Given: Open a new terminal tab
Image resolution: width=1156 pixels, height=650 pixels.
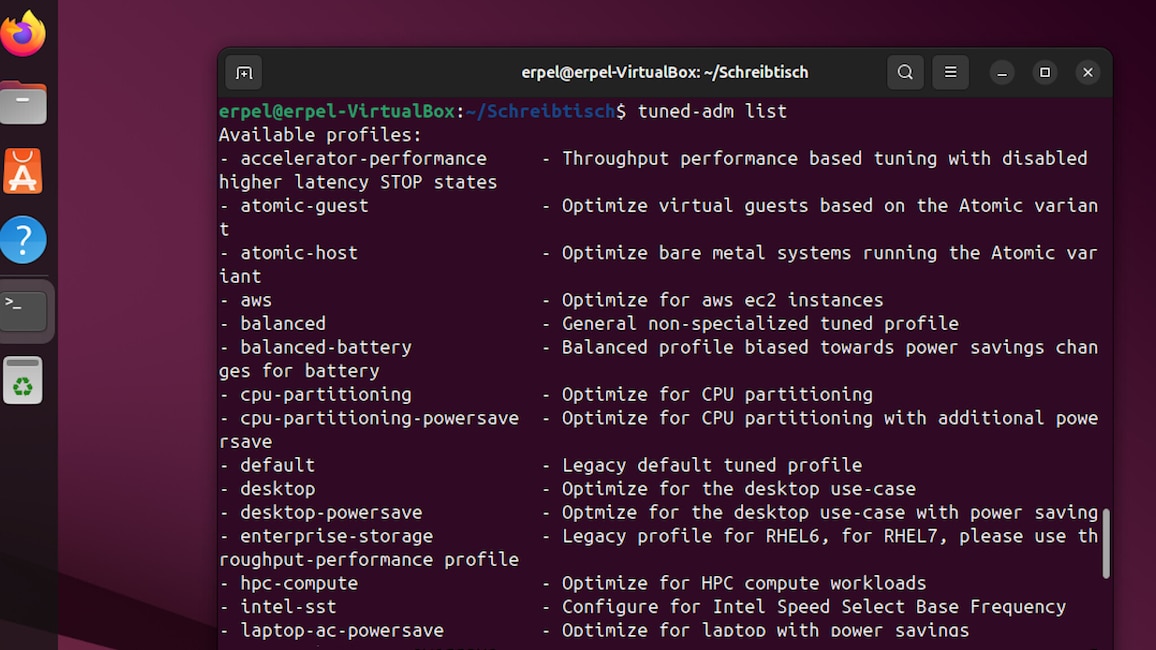Looking at the screenshot, I should (244, 73).
